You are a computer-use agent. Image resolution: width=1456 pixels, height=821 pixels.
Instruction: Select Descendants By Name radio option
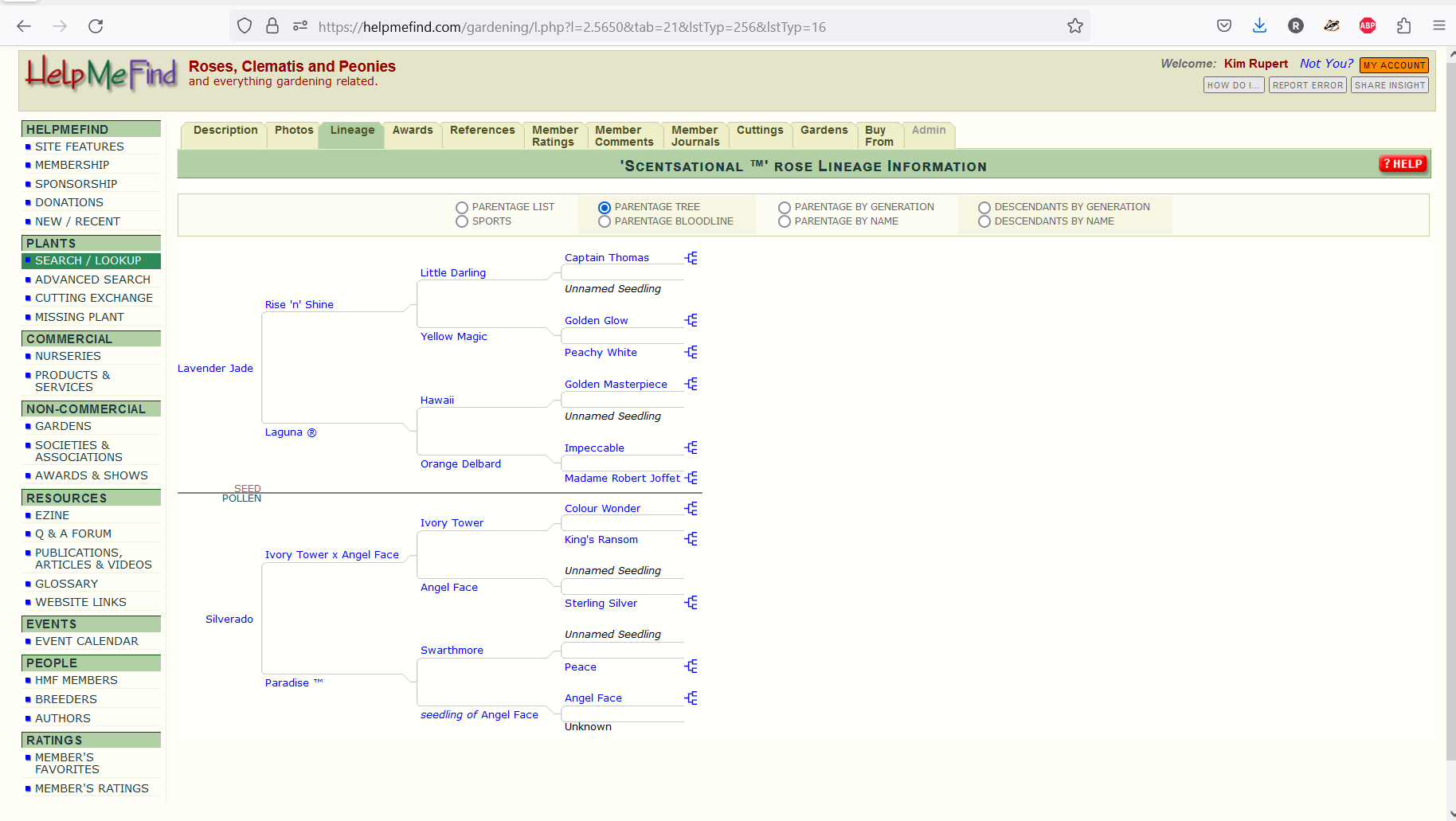(x=984, y=221)
